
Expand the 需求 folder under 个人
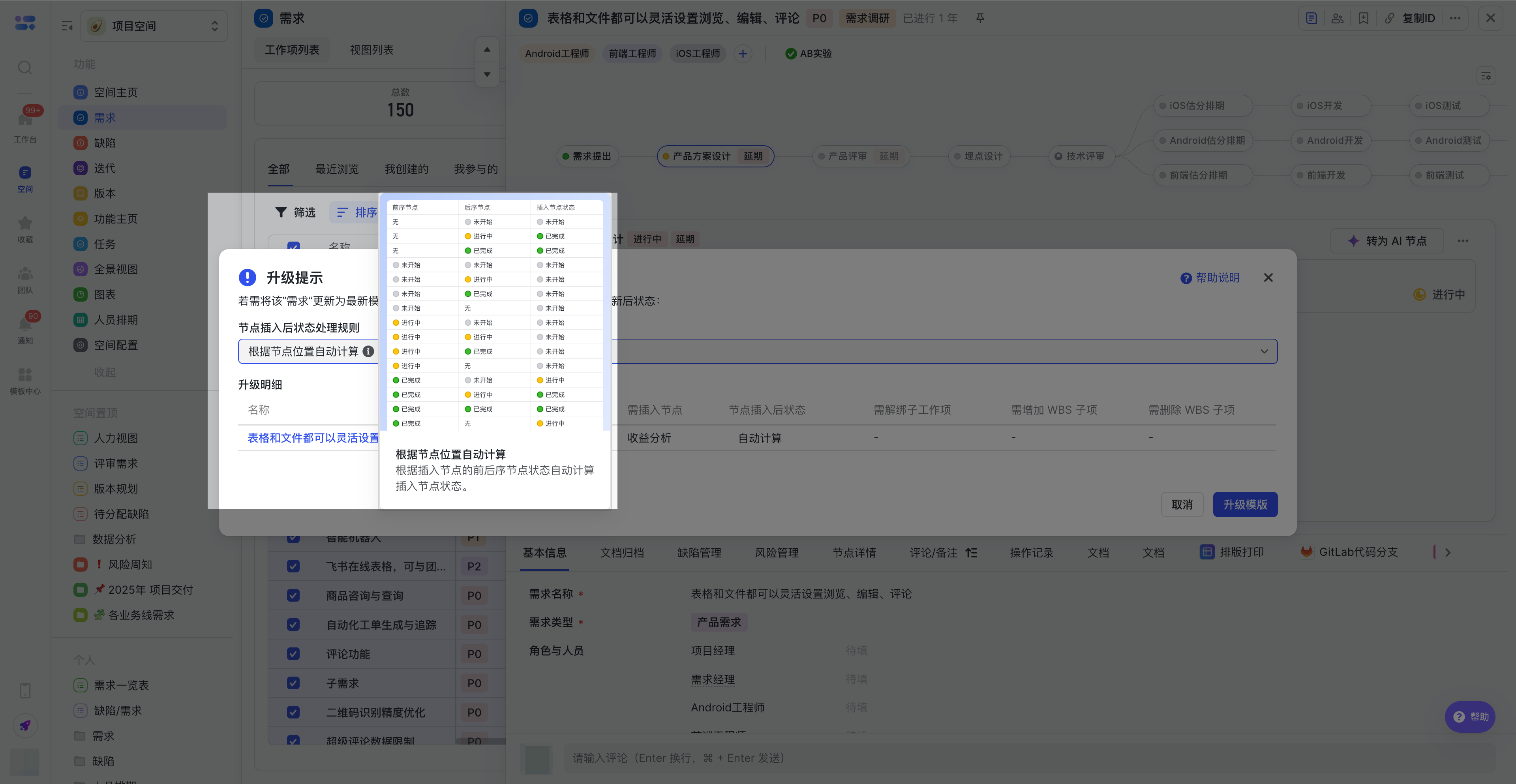click(80, 736)
